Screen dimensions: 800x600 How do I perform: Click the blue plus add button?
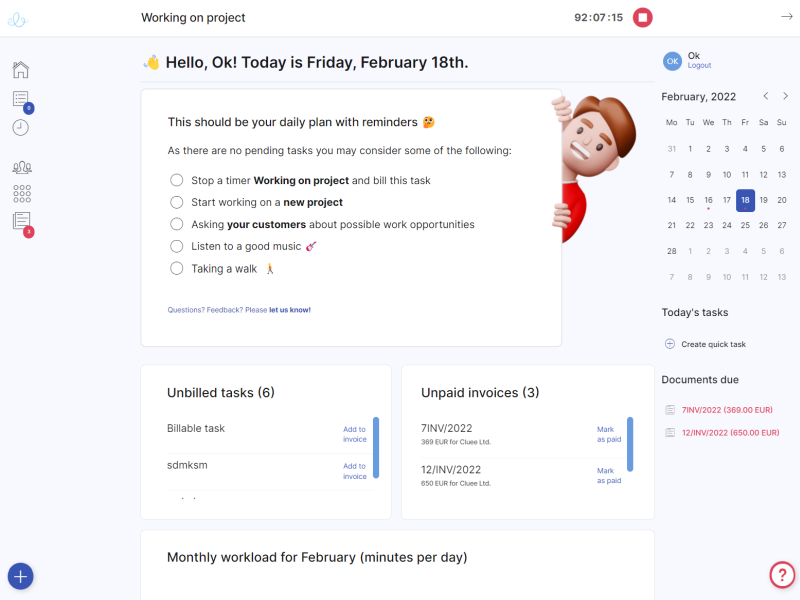pyautogui.click(x=20, y=577)
